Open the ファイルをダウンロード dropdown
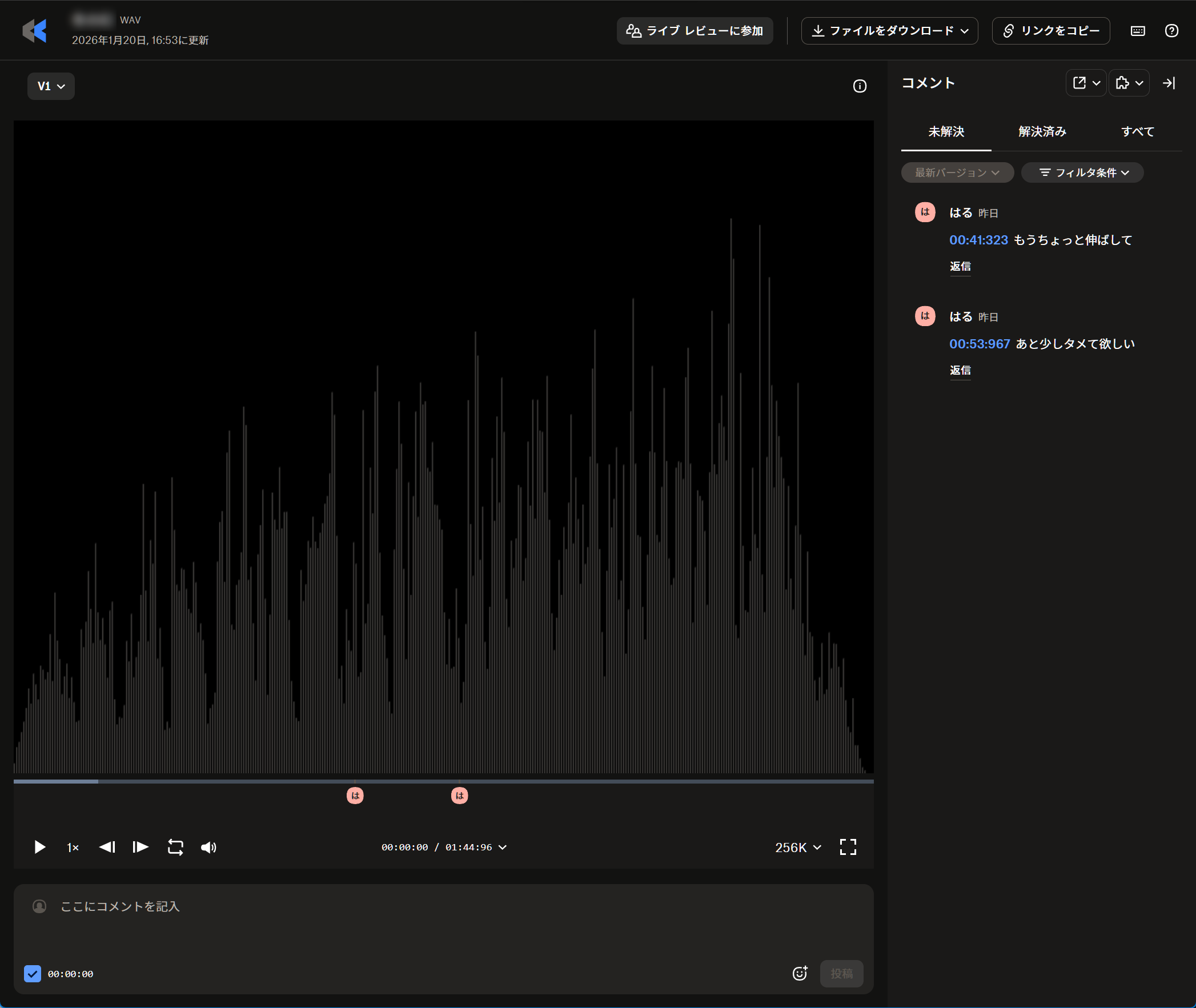The height and width of the screenshot is (1008, 1196). tap(889, 31)
